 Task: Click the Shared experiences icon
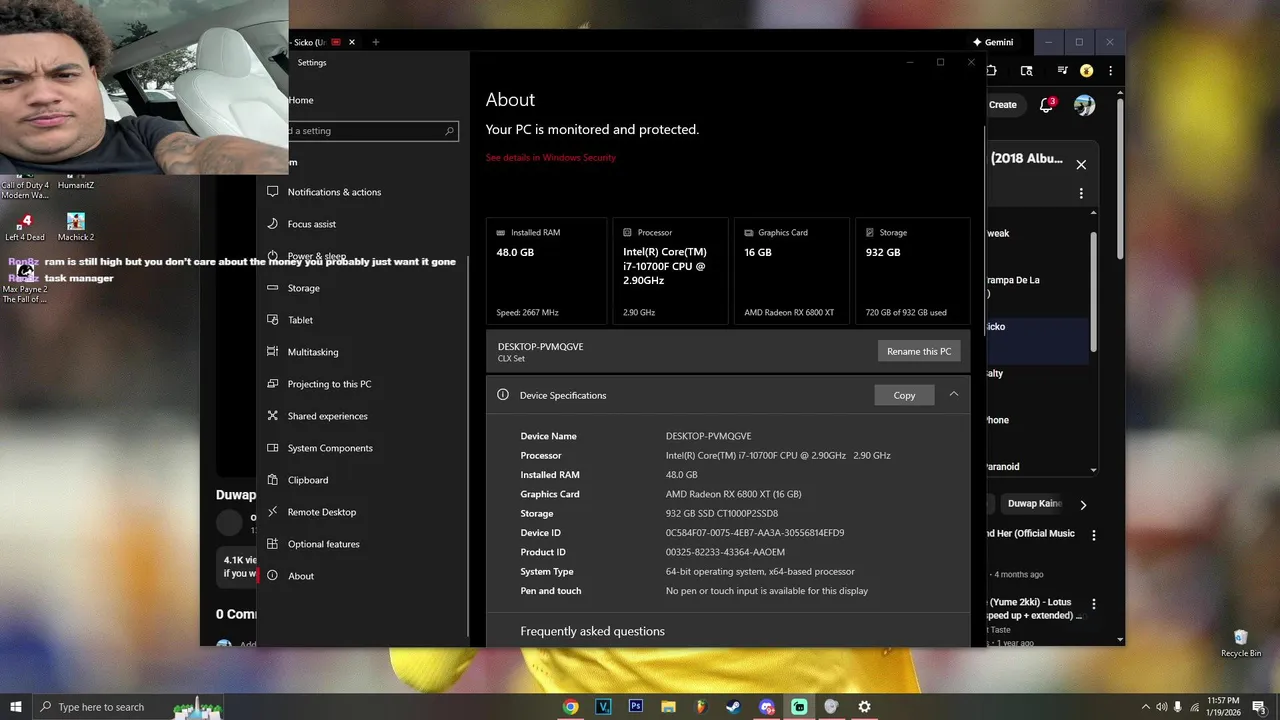click(x=272, y=416)
